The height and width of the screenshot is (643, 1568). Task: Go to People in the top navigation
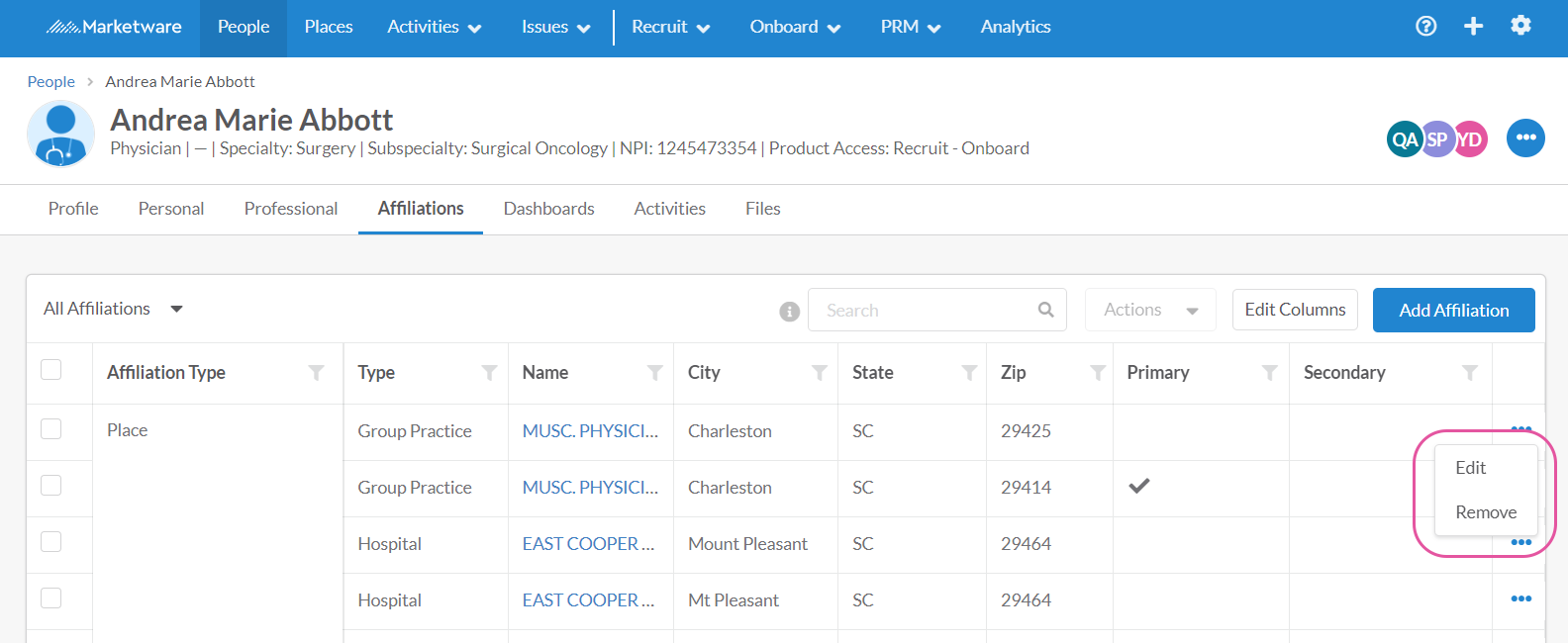[x=244, y=27]
